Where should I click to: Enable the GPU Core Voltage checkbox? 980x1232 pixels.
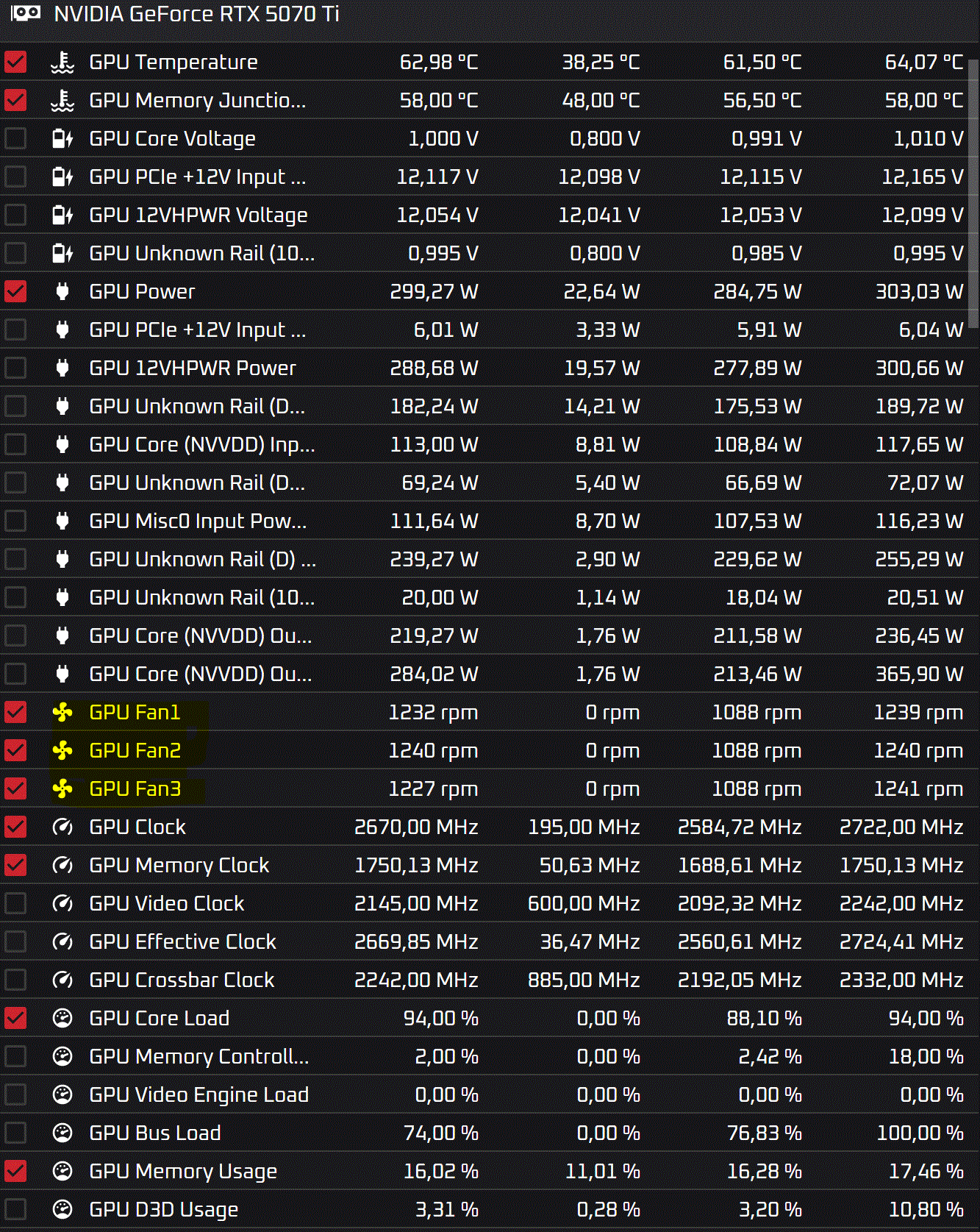(x=15, y=138)
